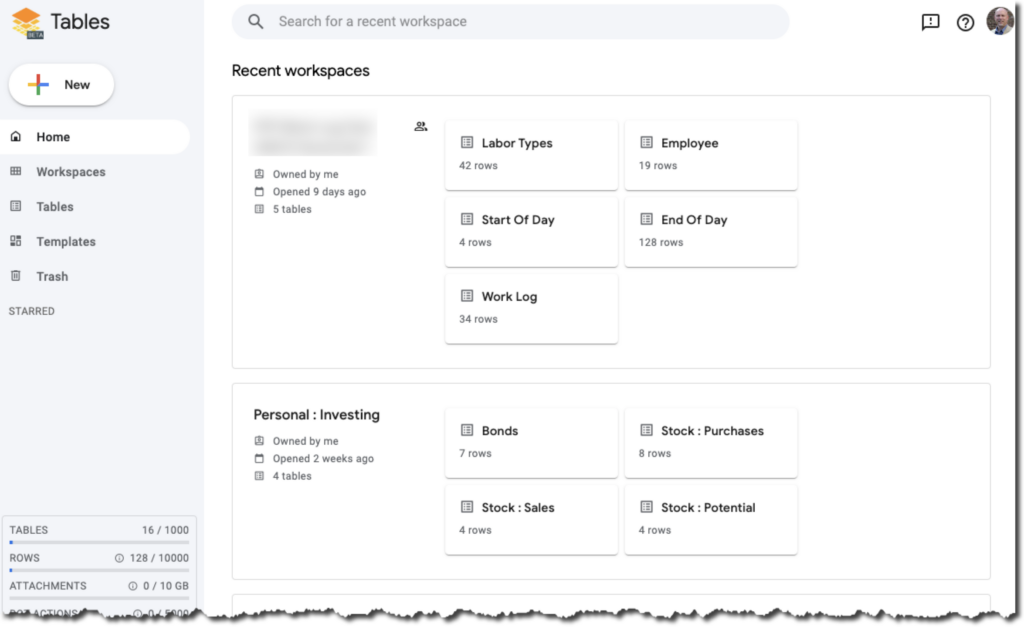The image size is (1024, 627).
Task: Click the shared people icon on first workspace
Action: pyautogui.click(x=421, y=127)
